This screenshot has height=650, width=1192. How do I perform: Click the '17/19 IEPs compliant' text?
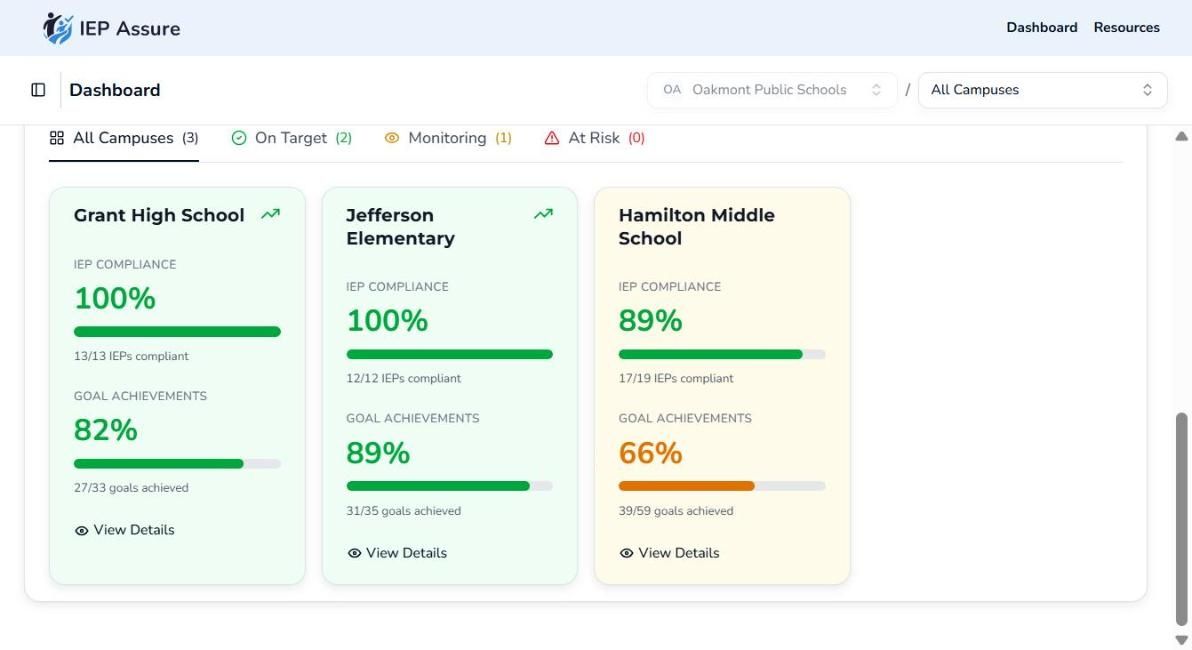[676, 379]
